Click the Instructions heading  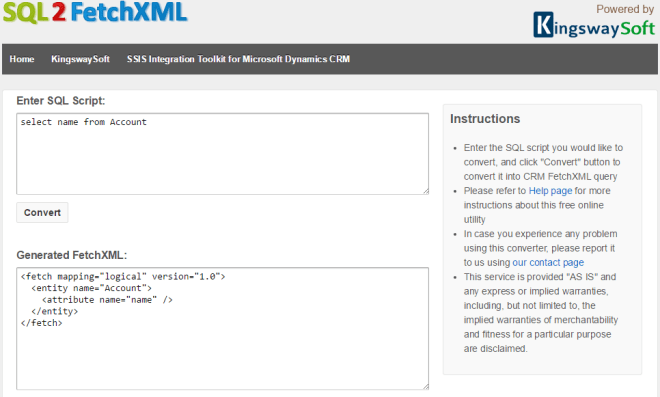tap(485, 119)
